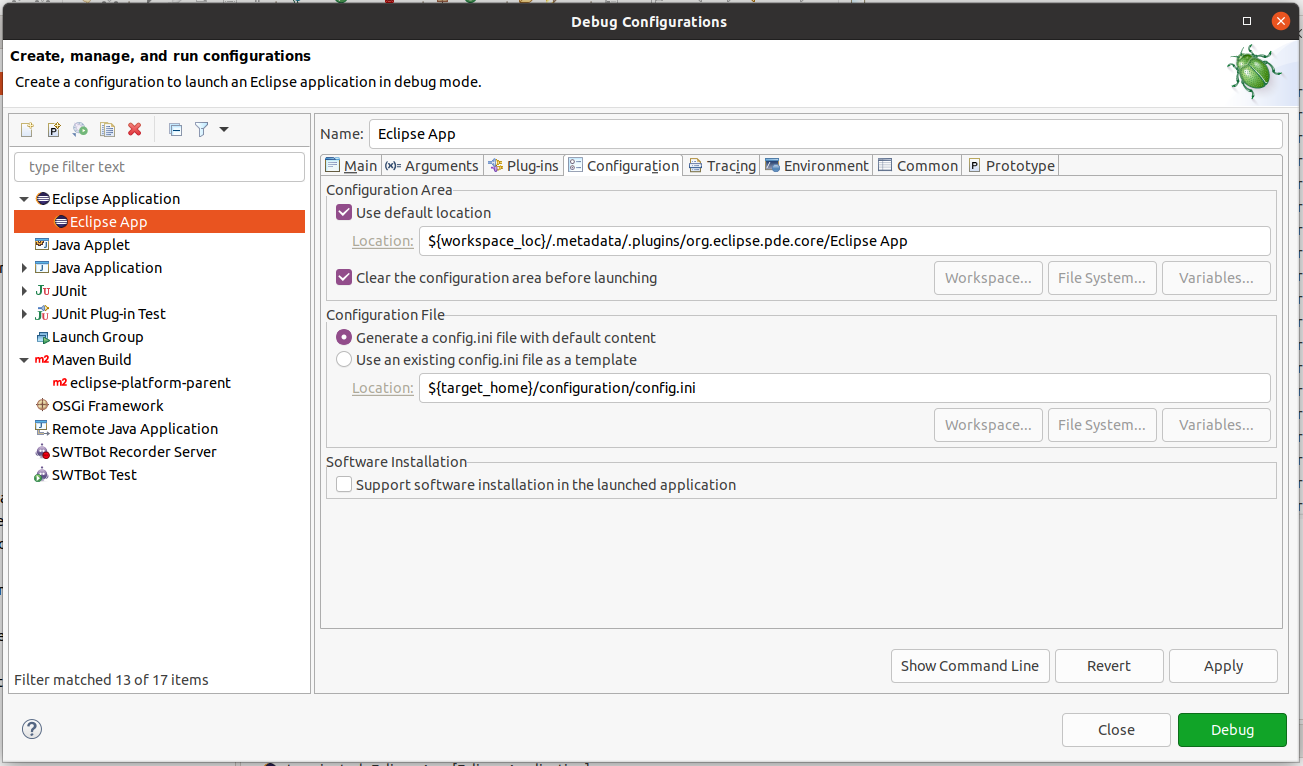Select SWTBot Test entry
The height and width of the screenshot is (766, 1303).
[x=94, y=475]
